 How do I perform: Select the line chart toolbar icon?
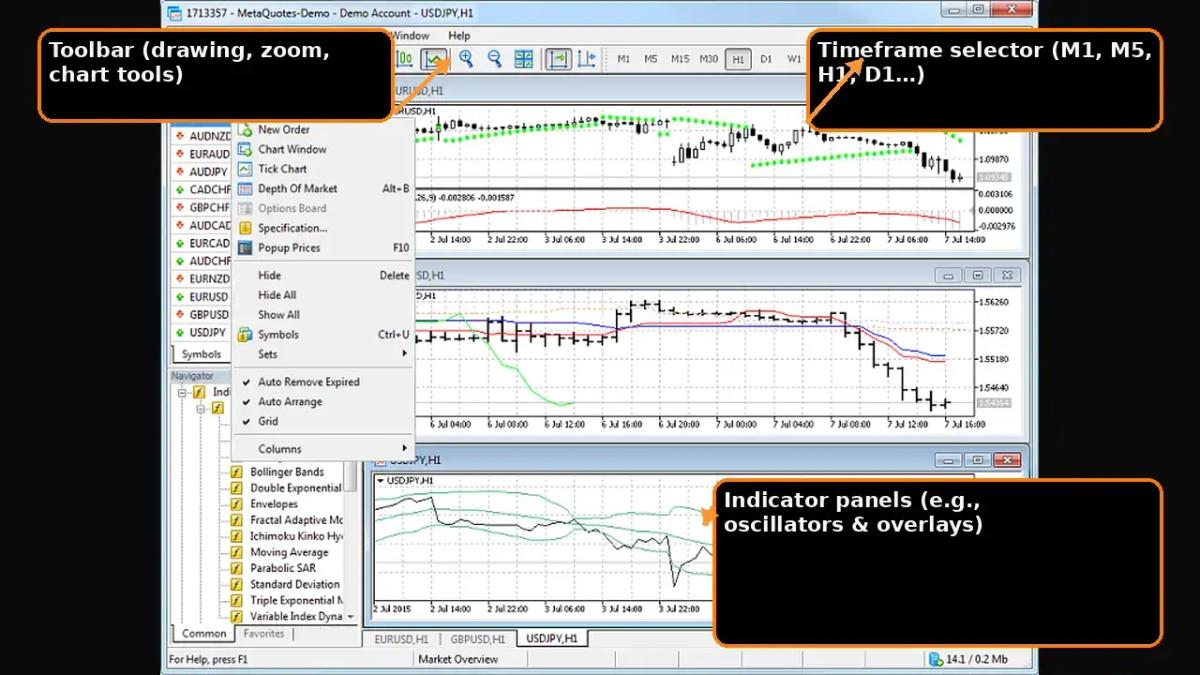[x=434, y=59]
